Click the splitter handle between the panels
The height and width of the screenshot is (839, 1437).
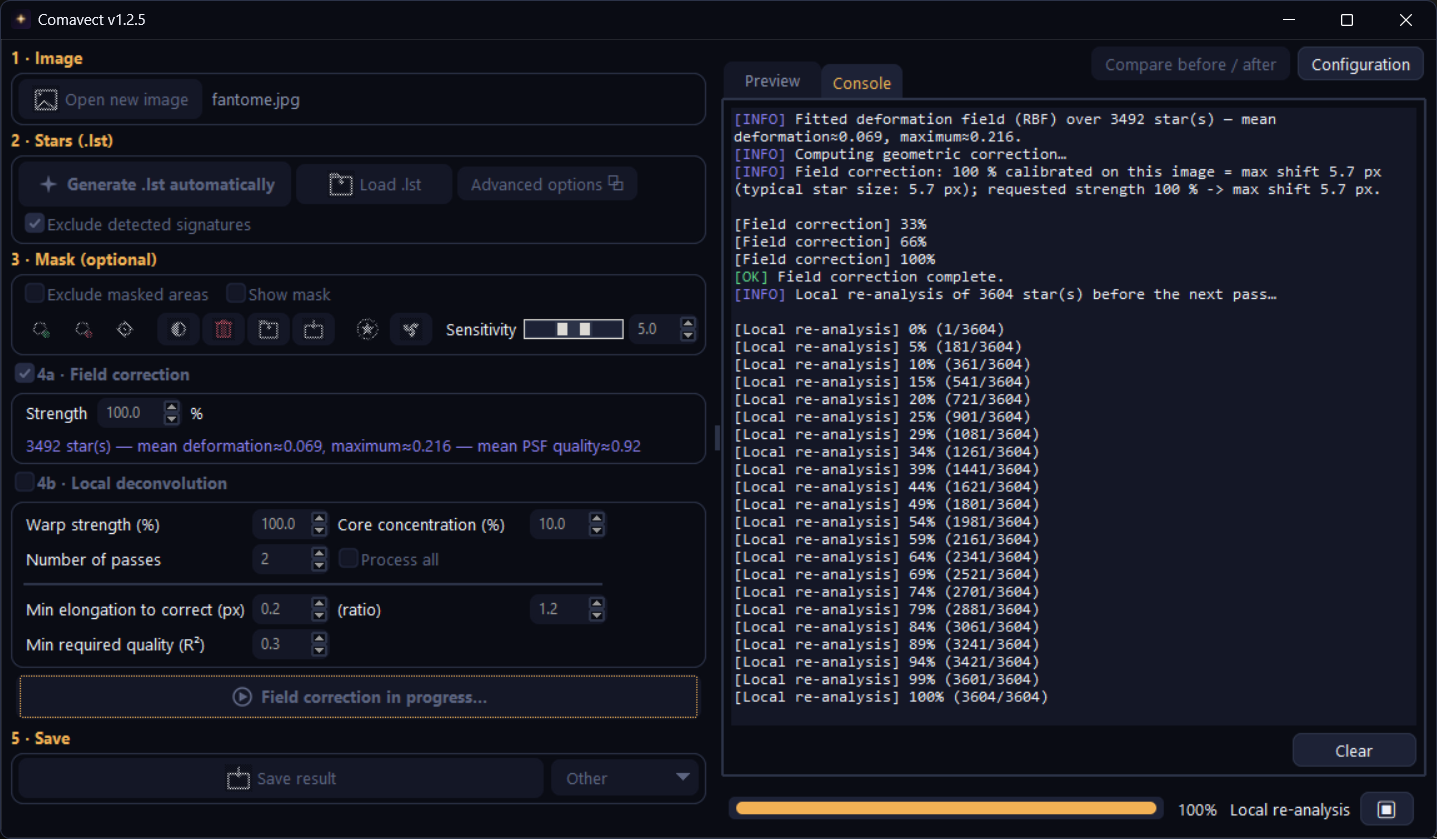pyautogui.click(x=715, y=437)
